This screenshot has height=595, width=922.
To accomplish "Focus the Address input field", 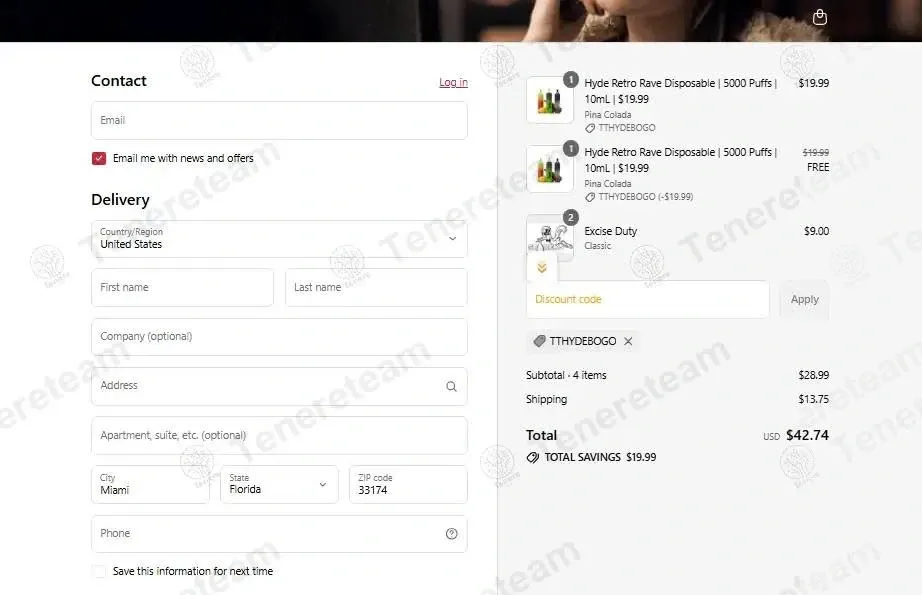I will 279,386.
